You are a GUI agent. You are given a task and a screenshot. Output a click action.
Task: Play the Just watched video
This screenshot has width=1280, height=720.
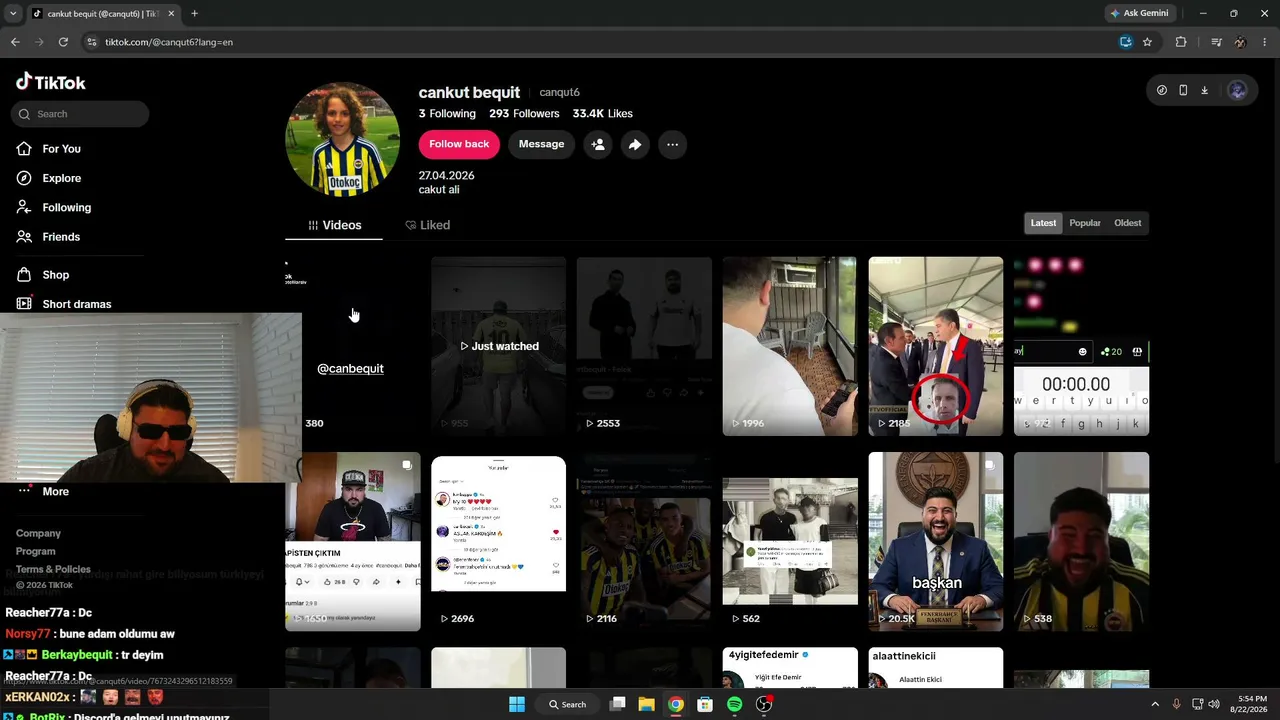(498, 346)
